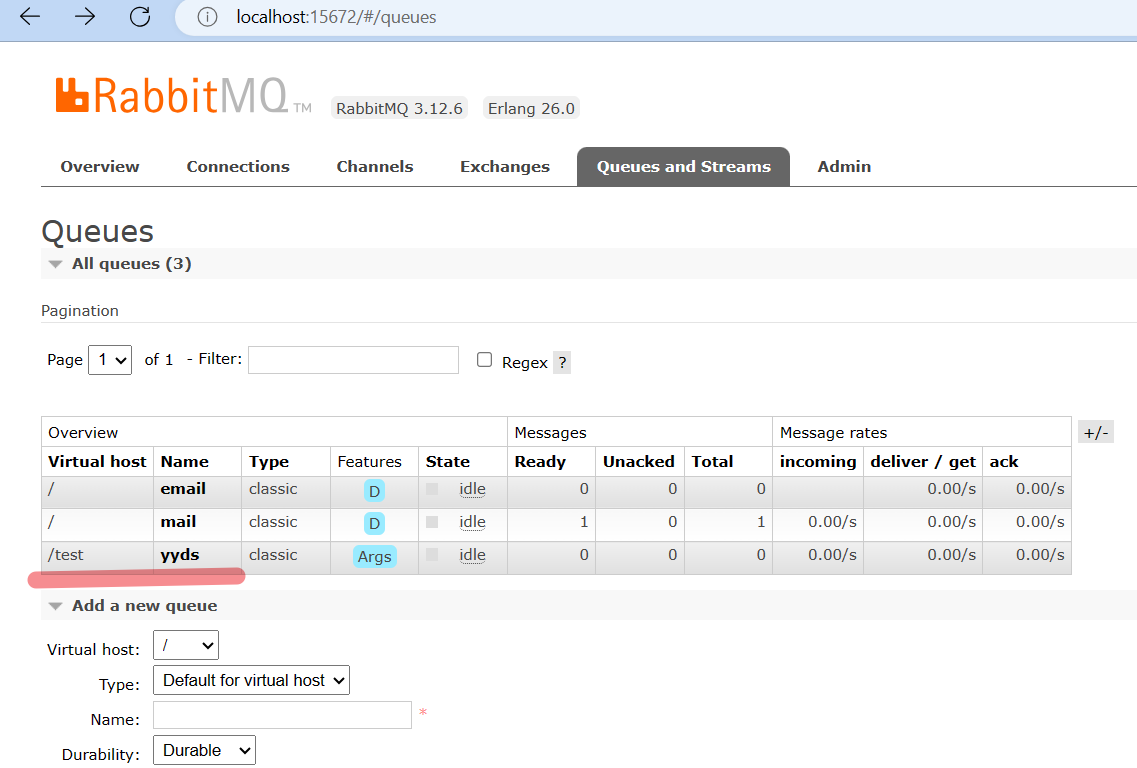
Task: Click the D feature badge of email queue
Action: click(x=374, y=491)
